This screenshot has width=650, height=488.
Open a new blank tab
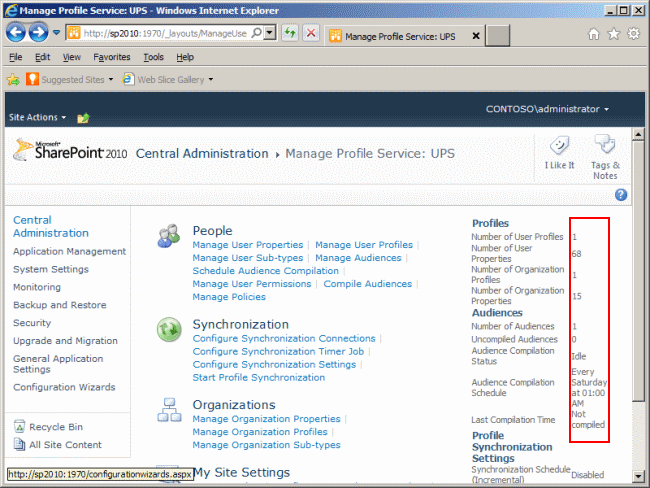click(497, 36)
